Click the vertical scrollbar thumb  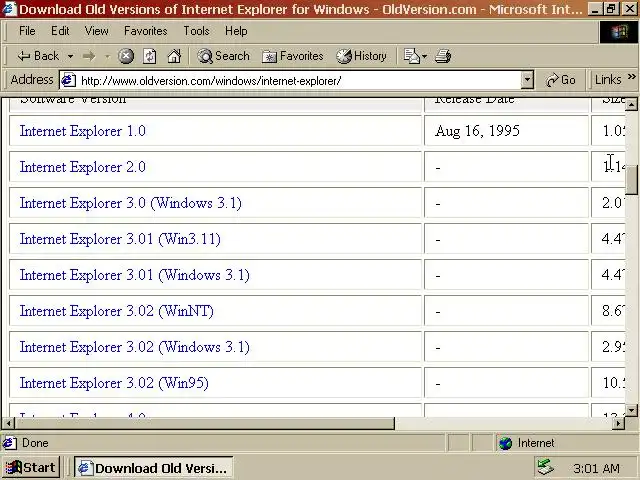(x=631, y=180)
